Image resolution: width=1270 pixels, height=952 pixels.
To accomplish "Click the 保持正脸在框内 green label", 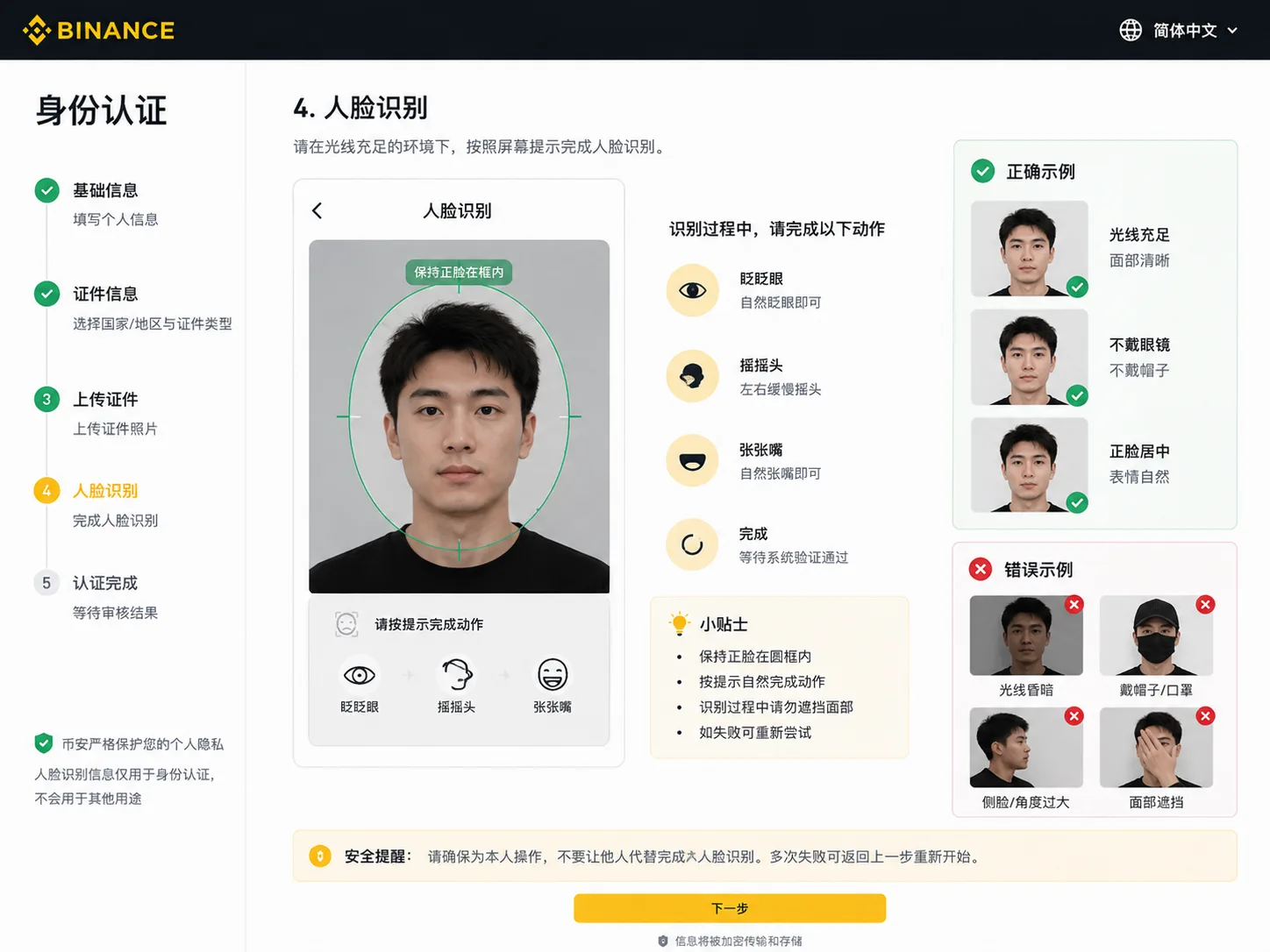I will click(459, 272).
